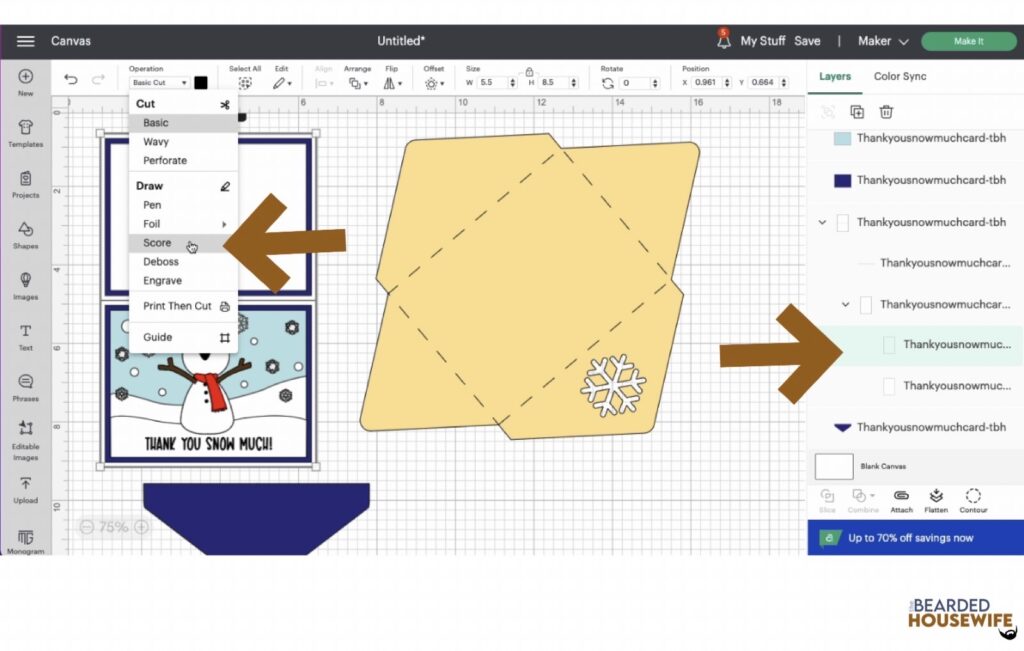Open the Contour tool
This screenshot has width=1024, height=651.
pyautogui.click(x=973, y=500)
